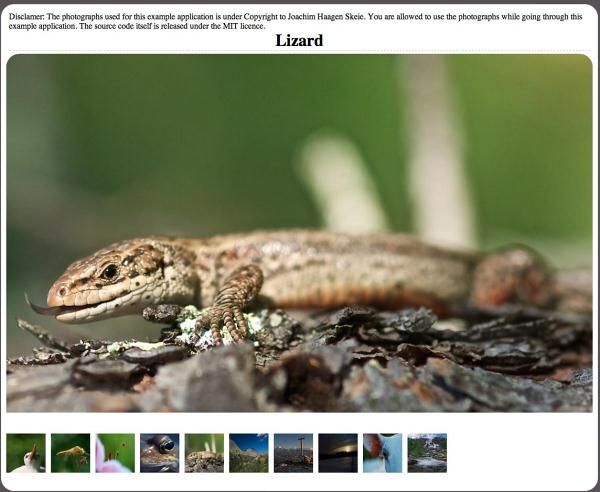Select the summit cross thumbnail

tap(293, 453)
